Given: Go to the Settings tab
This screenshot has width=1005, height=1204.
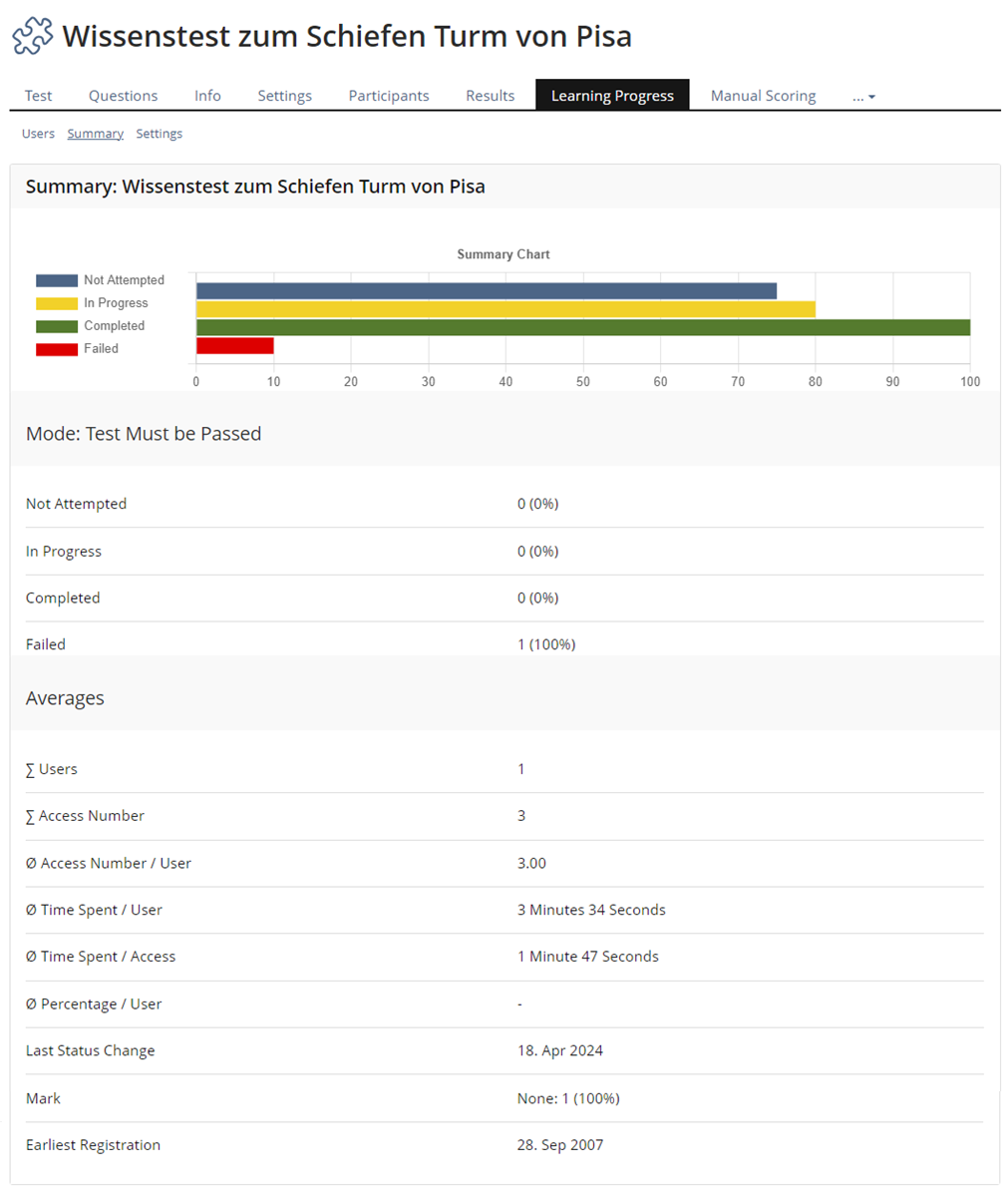Looking at the screenshot, I should click(284, 96).
